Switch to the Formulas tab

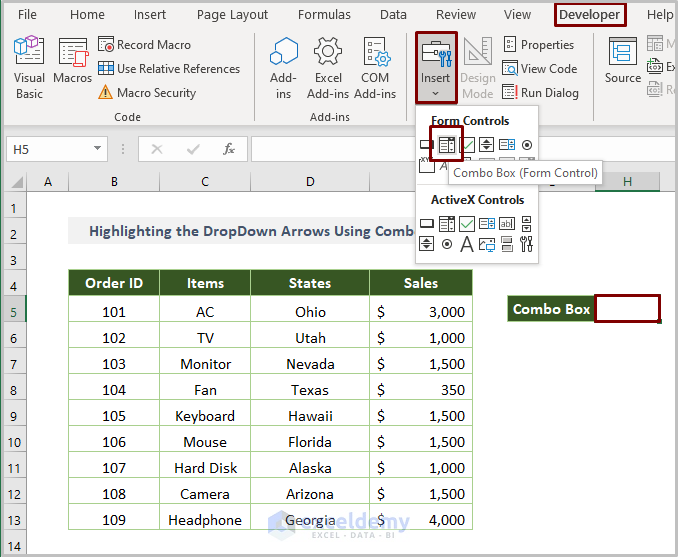click(323, 15)
